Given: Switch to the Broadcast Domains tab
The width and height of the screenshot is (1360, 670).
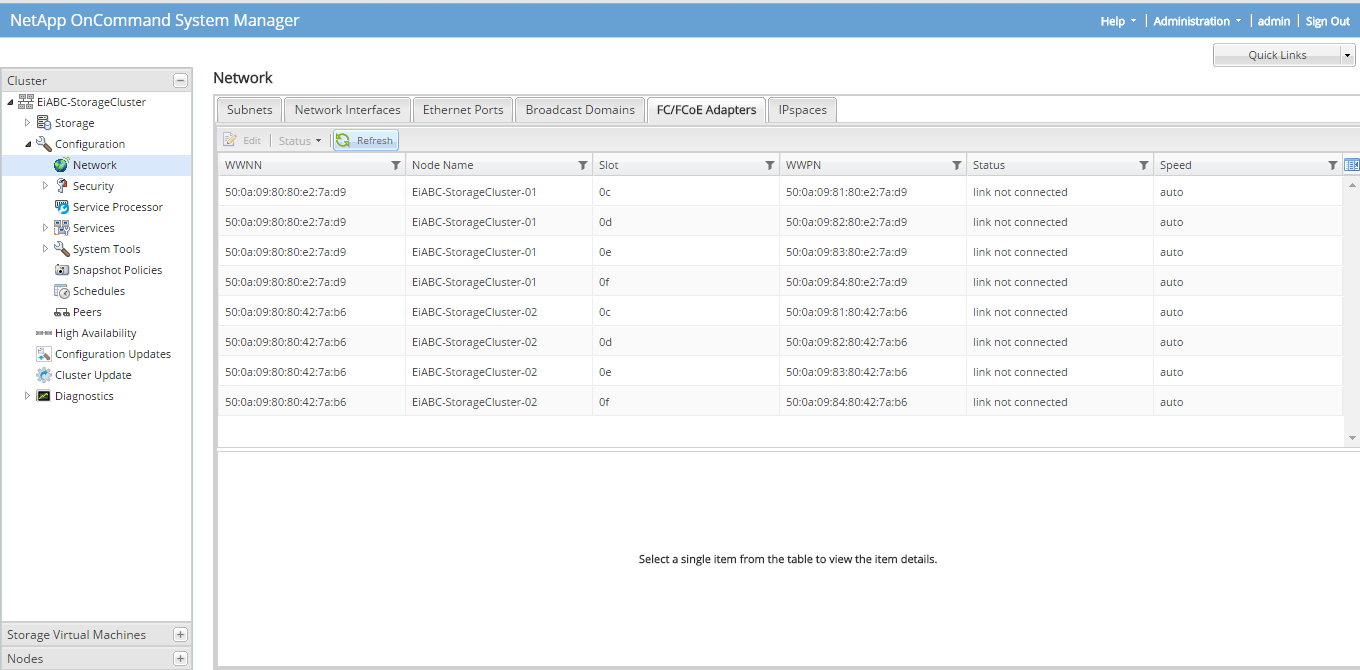Looking at the screenshot, I should tap(580, 110).
